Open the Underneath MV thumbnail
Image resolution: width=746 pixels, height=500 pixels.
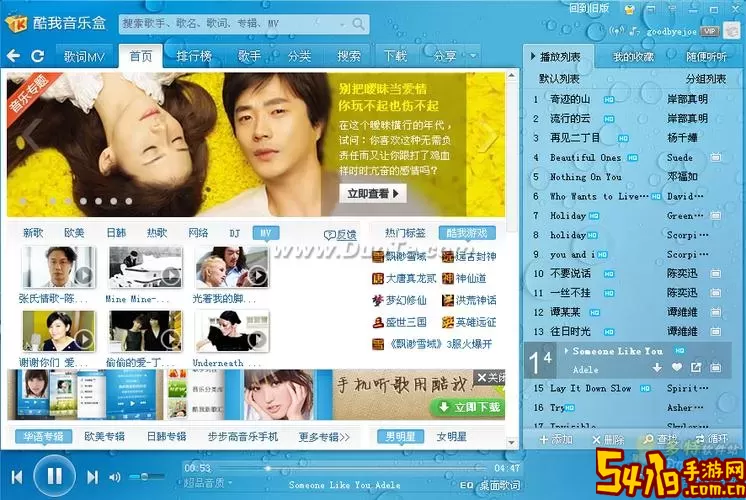tap(232, 332)
